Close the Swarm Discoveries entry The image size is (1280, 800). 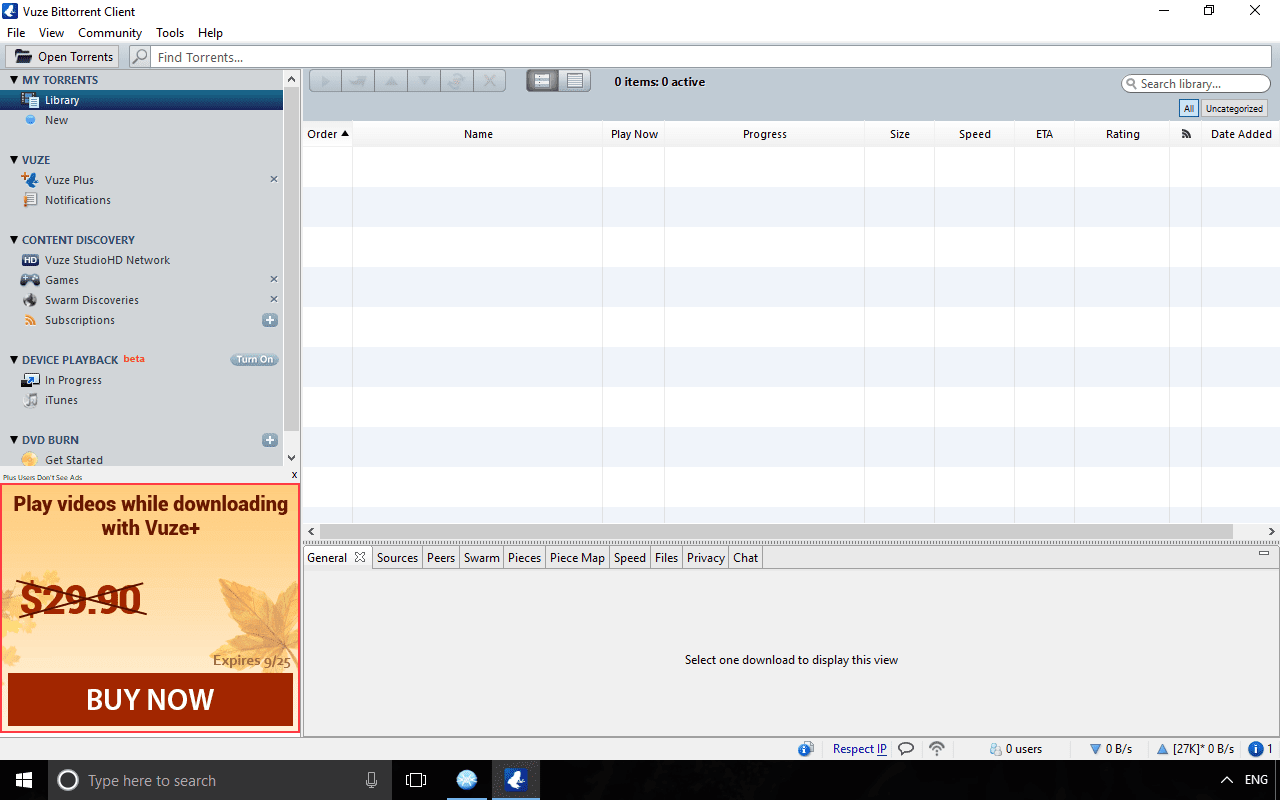tap(274, 299)
